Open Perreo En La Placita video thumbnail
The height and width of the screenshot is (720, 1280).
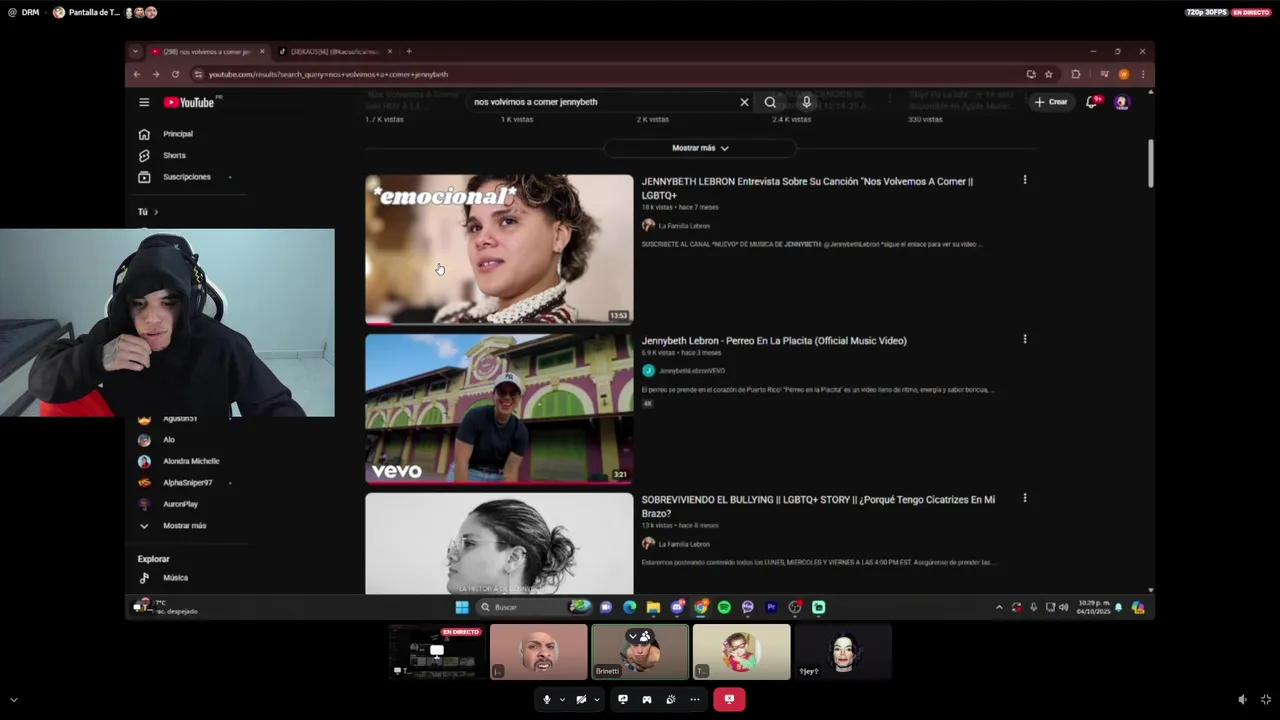[499, 408]
